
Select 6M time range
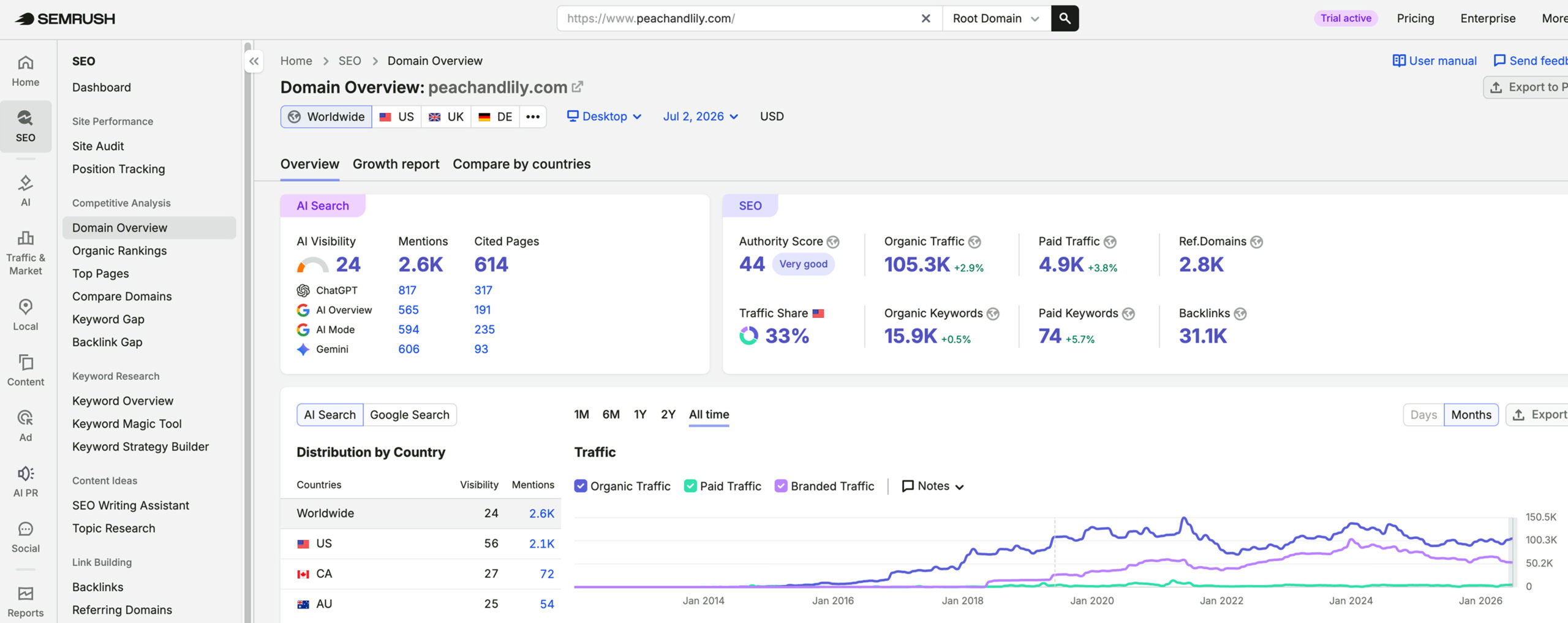pyautogui.click(x=611, y=415)
